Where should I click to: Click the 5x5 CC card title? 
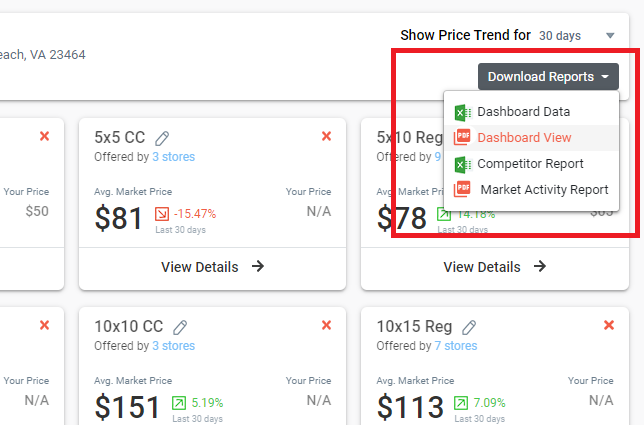pyautogui.click(x=120, y=138)
